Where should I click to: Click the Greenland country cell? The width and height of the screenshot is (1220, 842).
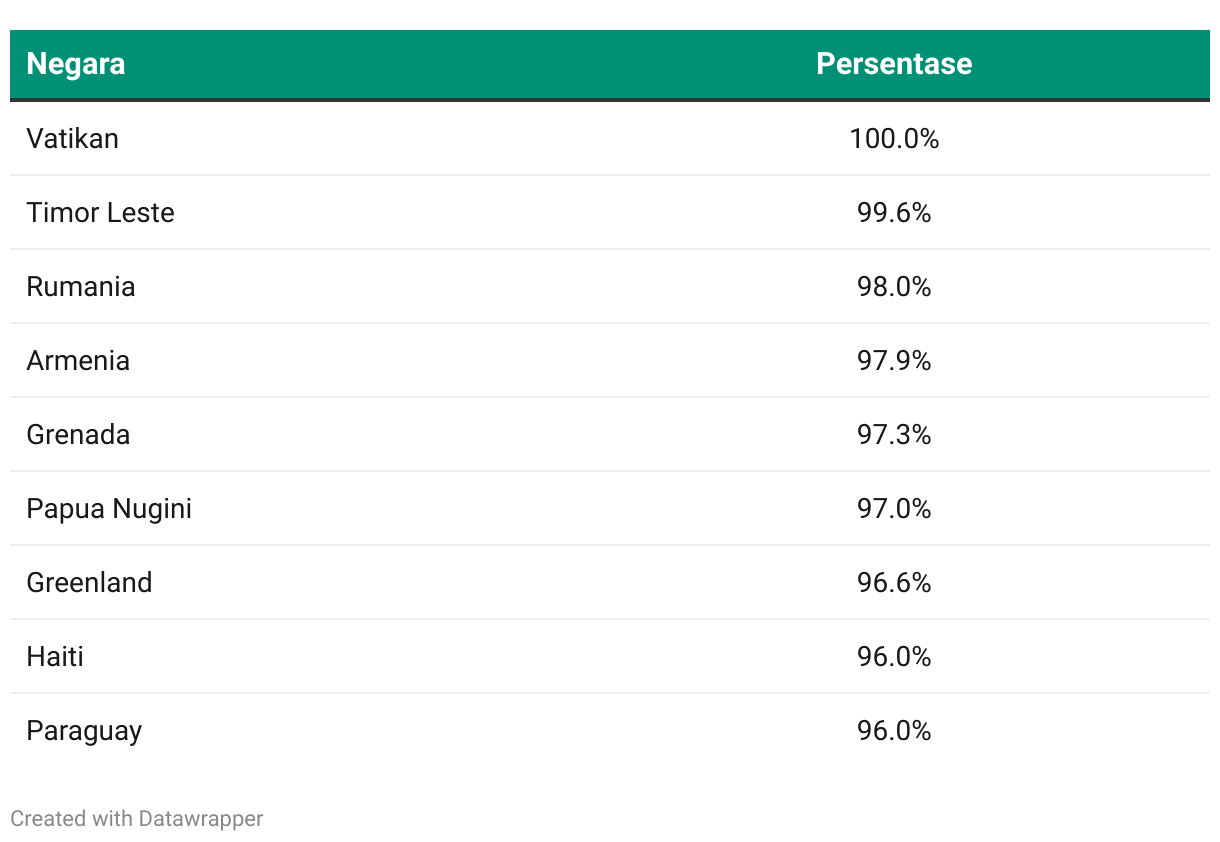[x=90, y=582]
